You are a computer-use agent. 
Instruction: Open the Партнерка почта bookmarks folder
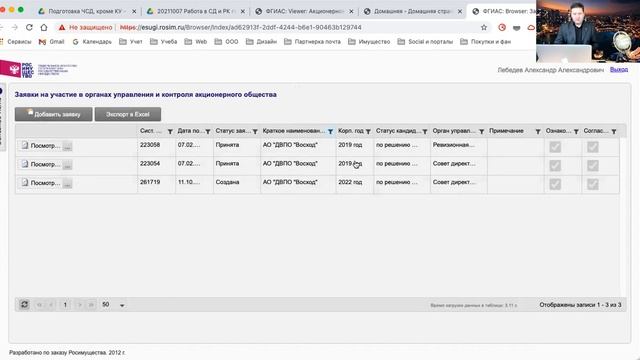[312, 42]
